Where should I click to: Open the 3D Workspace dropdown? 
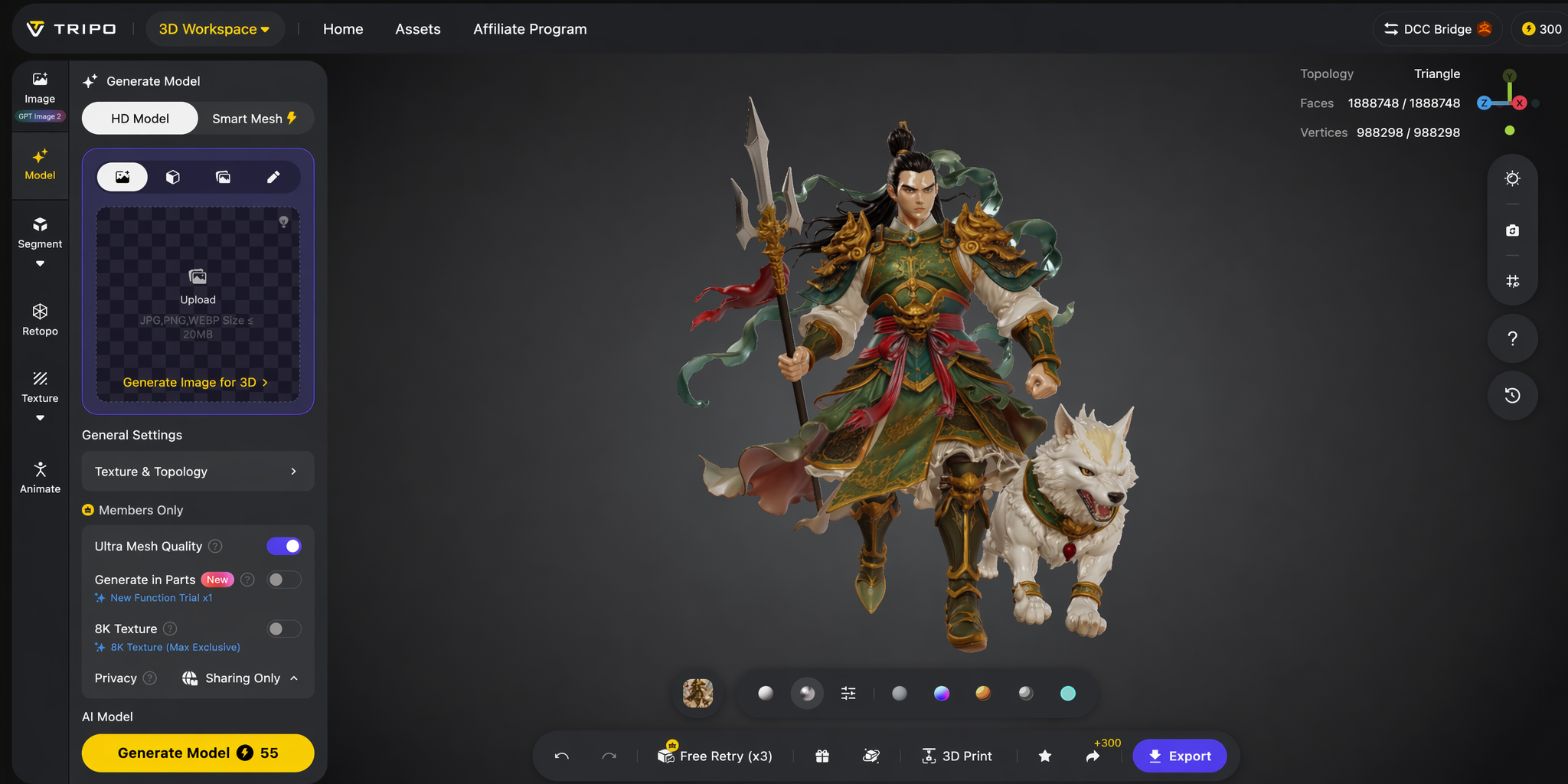(x=214, y=29)
